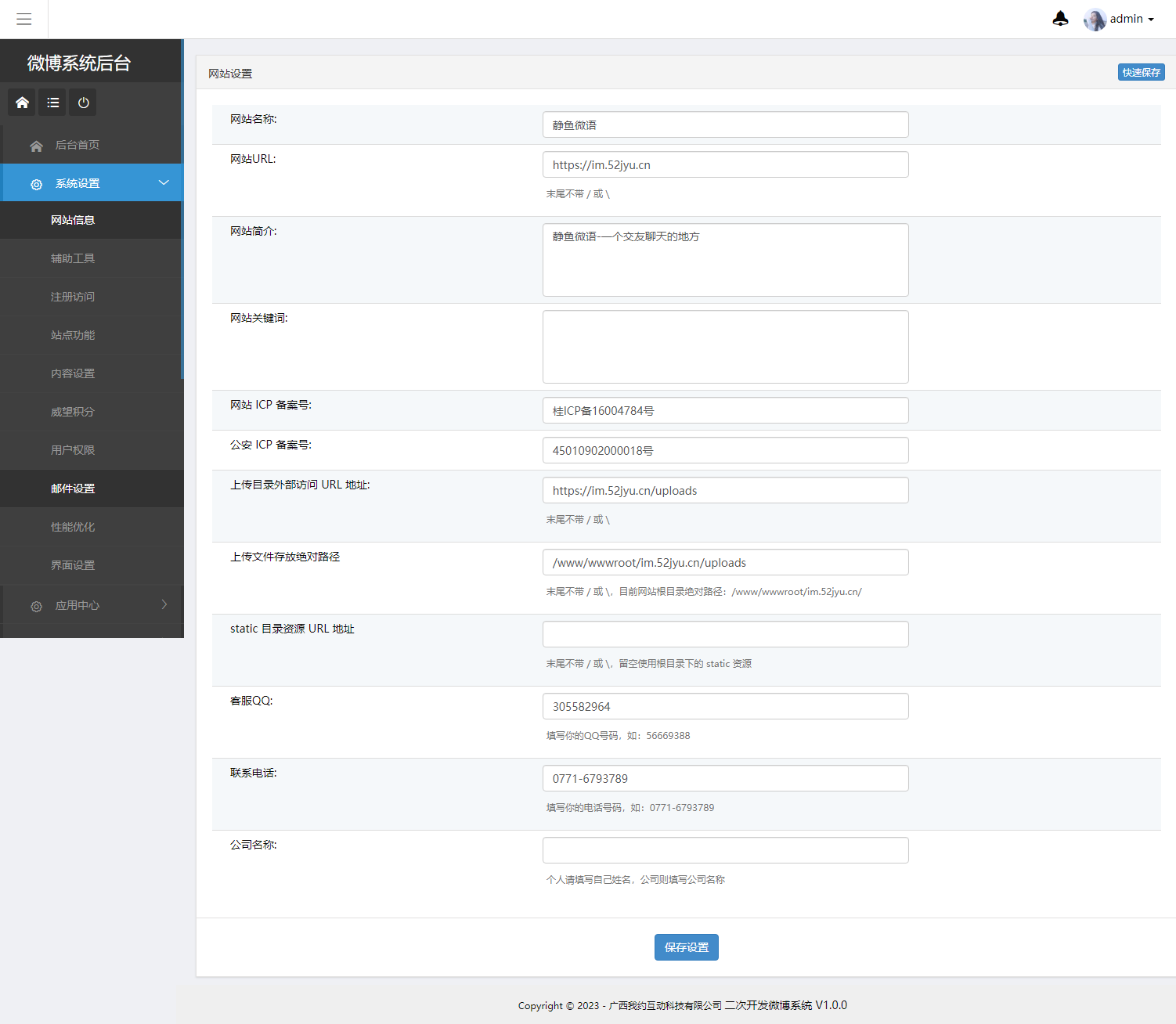Click the power icon button
This screenshot has height=1024, width=1176.
83,103
